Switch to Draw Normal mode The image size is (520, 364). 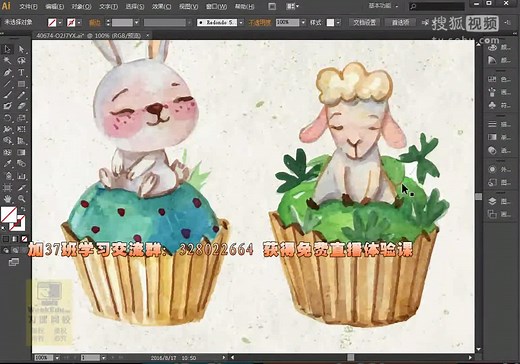(6, 250)
